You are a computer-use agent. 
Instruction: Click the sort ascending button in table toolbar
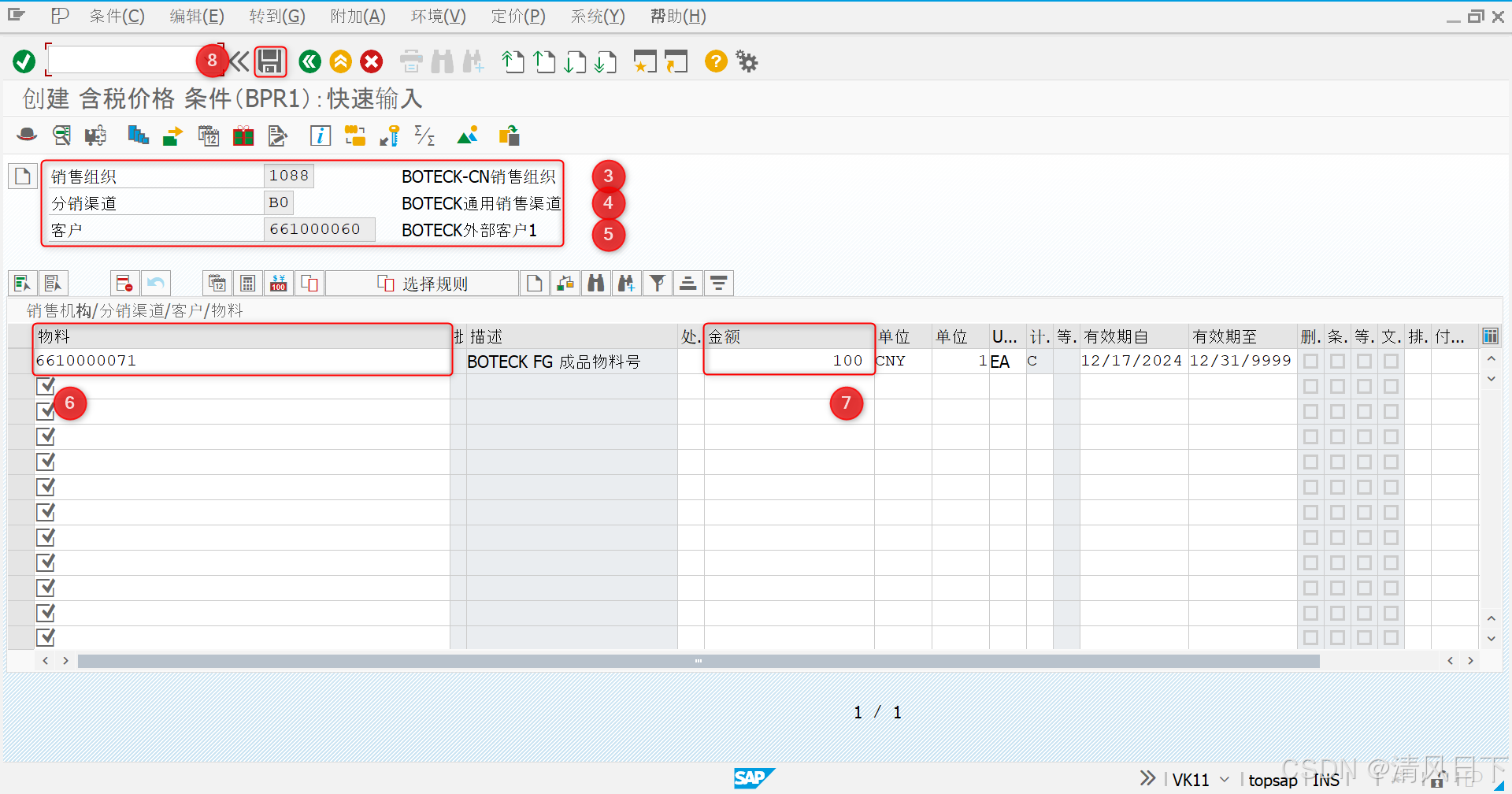pos(688,283)
